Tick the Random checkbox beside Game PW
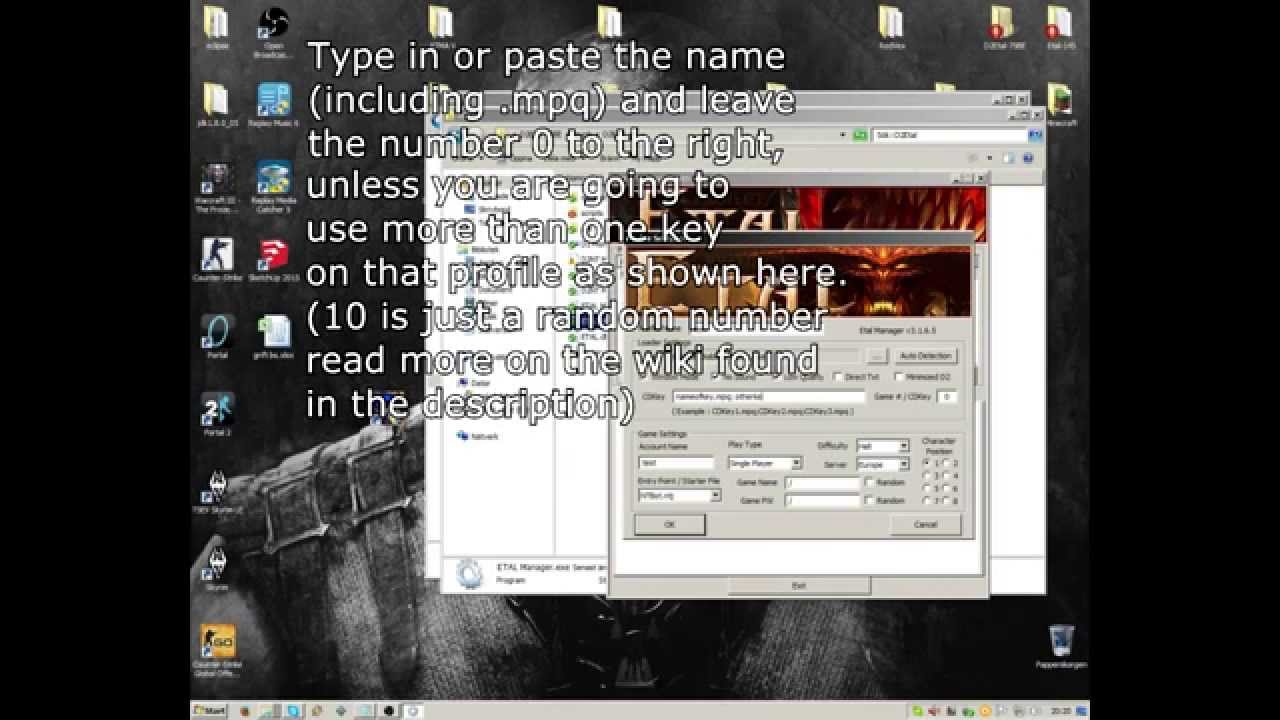The image size is (1280, 720). (869, 500)
